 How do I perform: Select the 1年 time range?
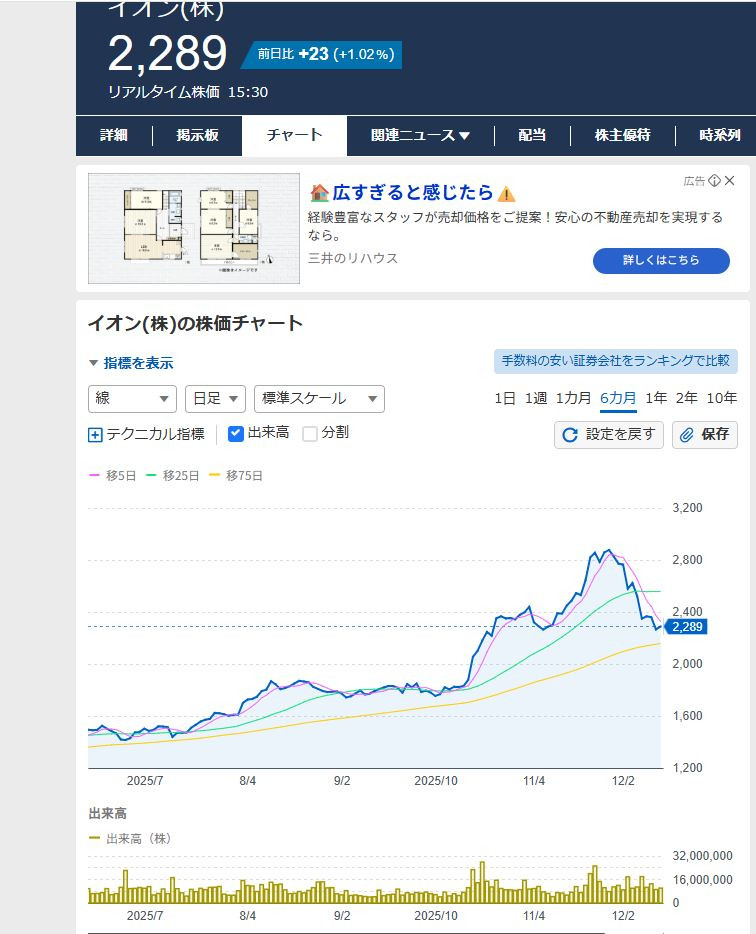656,398
